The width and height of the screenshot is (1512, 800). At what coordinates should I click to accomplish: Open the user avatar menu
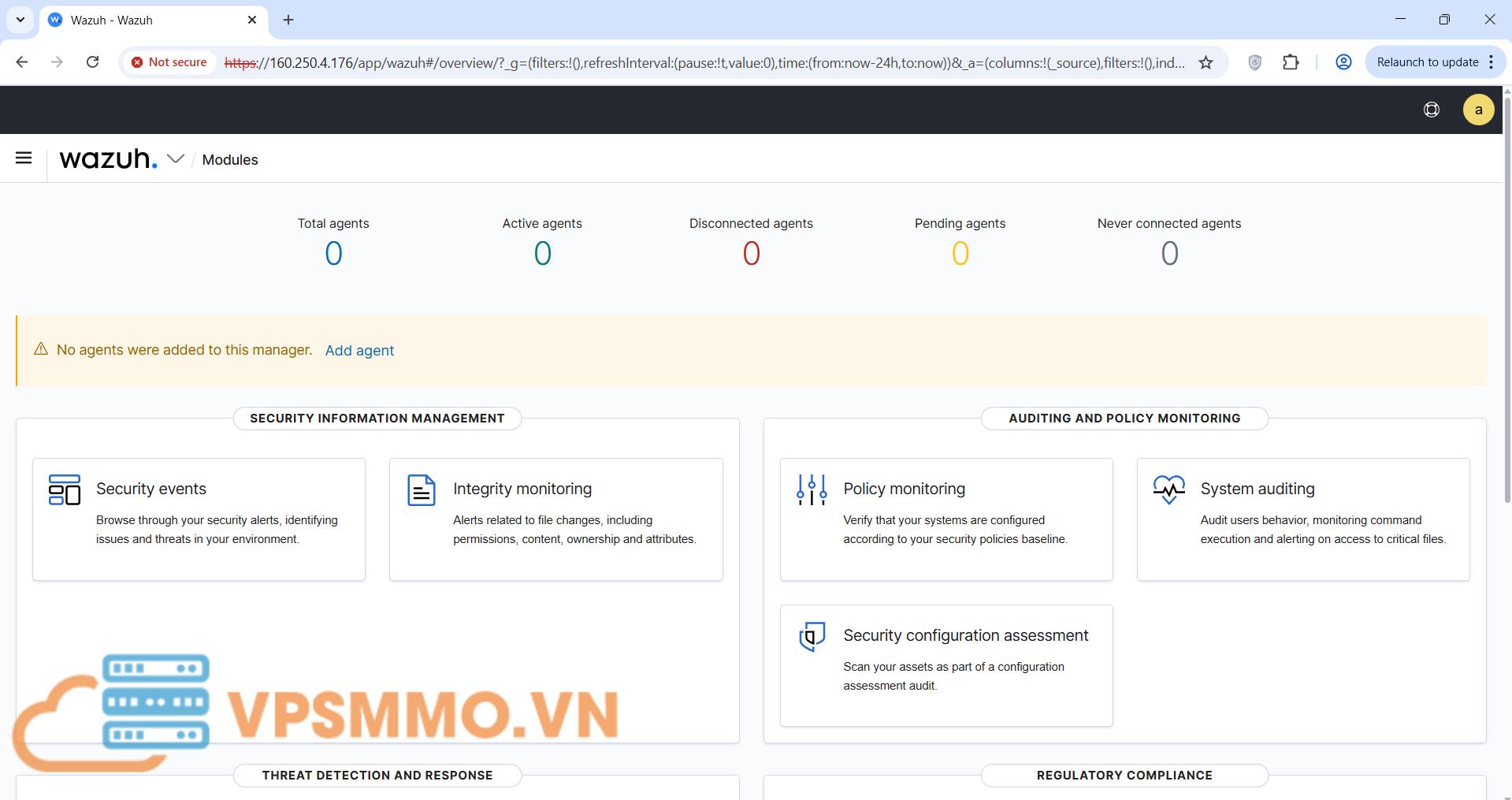(1478, 110)
